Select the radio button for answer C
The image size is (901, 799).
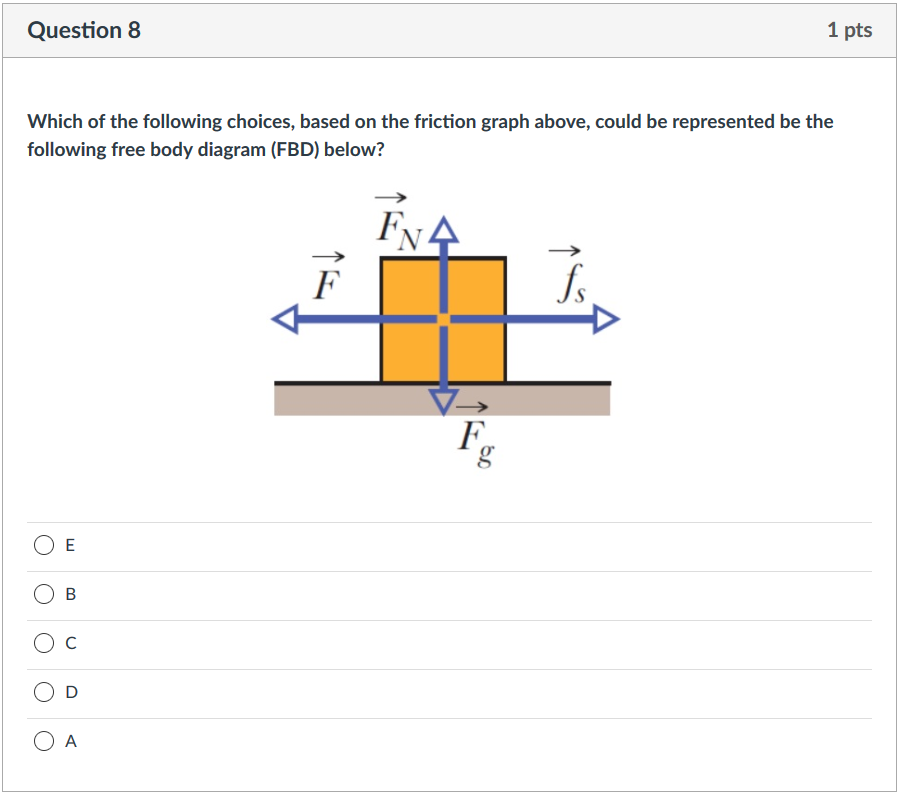pos(44,643)
